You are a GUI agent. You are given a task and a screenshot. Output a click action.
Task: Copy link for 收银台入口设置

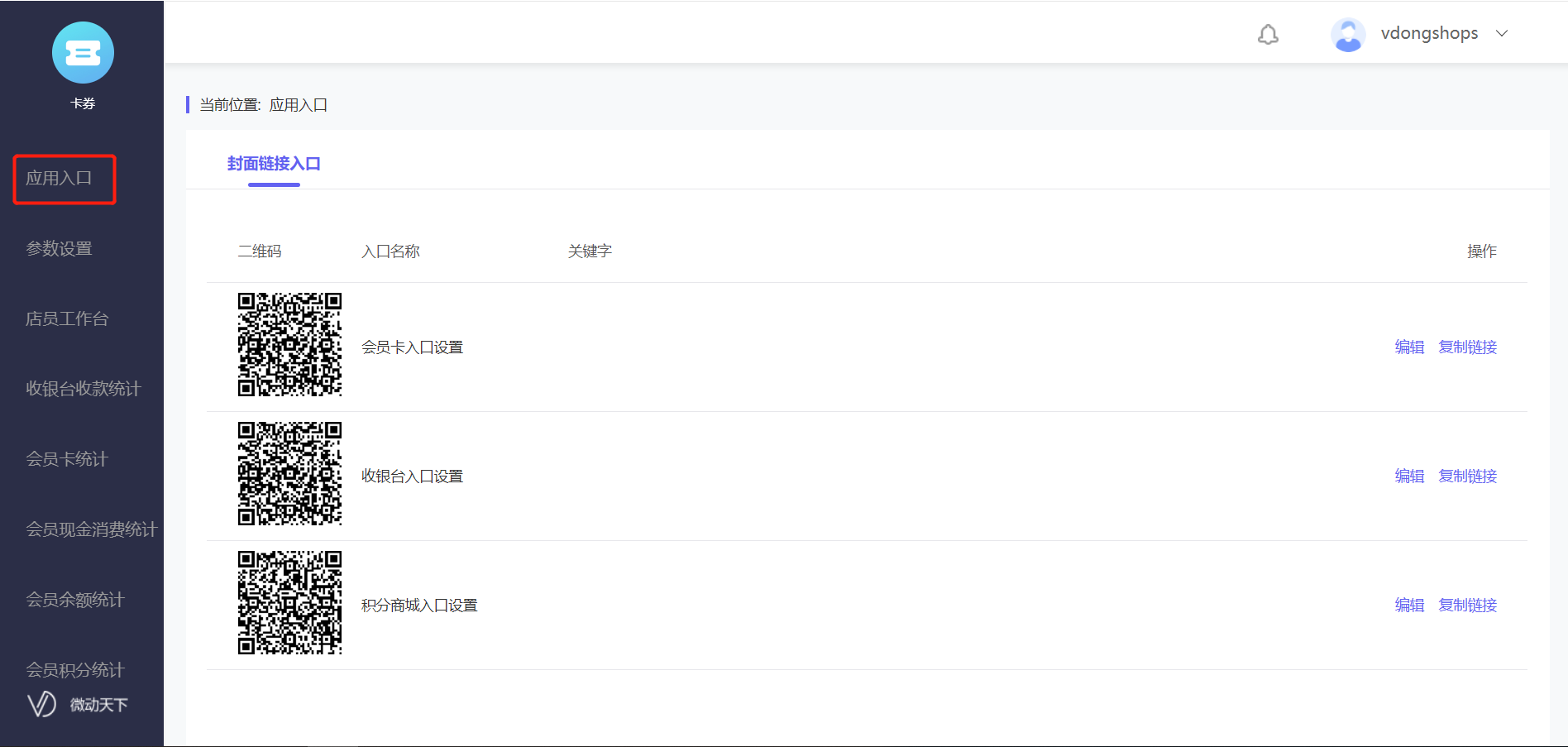click(1468, 476)
